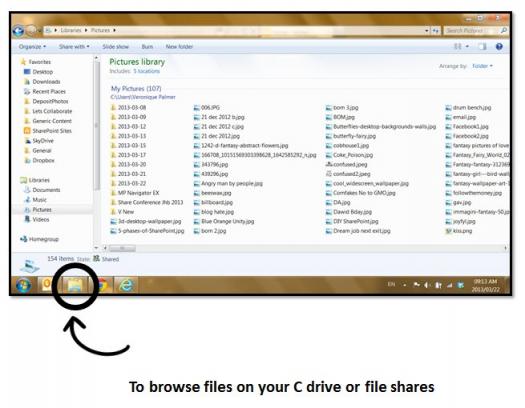Open Outlook icon on the taskbar
This screenshot has width=525, height=408.
click(x=46, y=284)
